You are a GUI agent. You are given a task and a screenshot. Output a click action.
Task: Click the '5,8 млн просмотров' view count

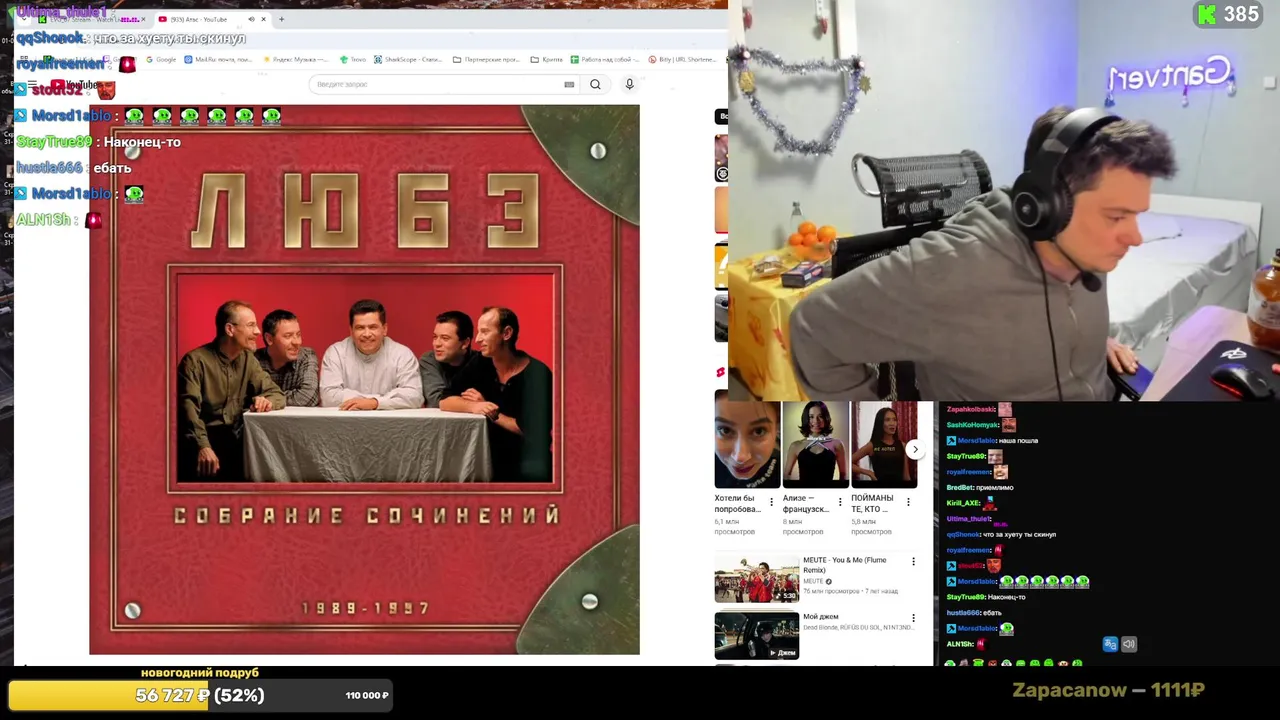click(x=871, y=527)
